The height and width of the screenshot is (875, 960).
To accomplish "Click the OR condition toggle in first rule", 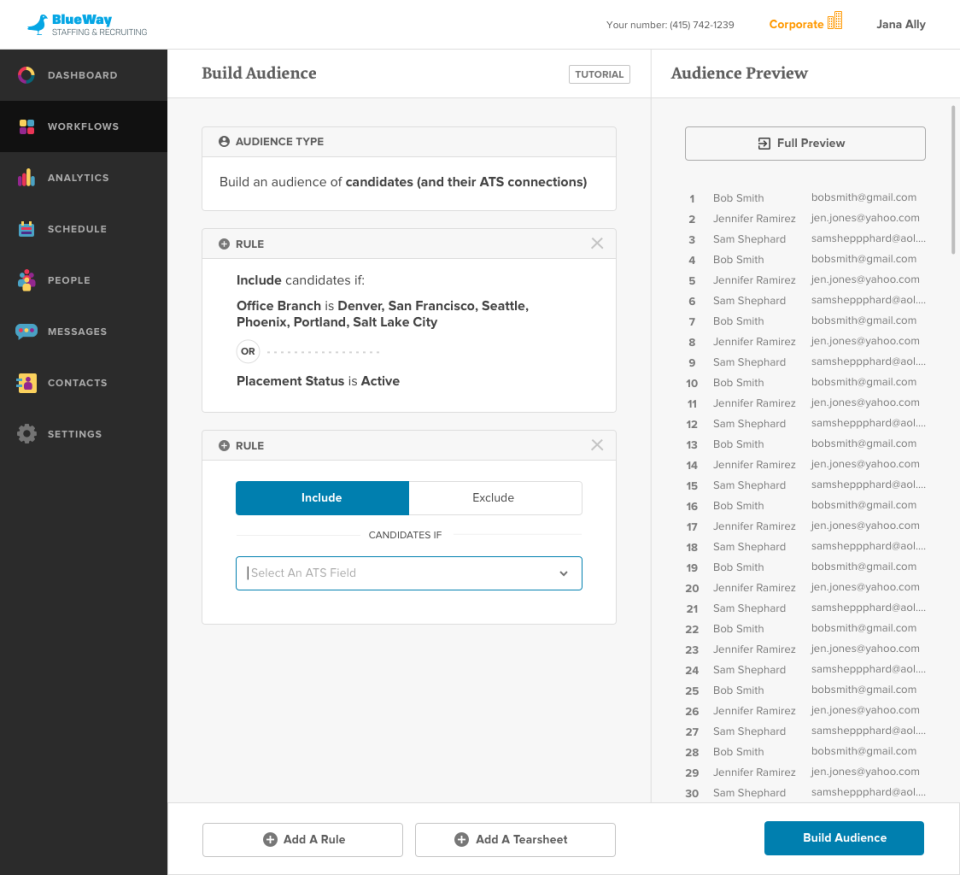I will click(248, 352).
